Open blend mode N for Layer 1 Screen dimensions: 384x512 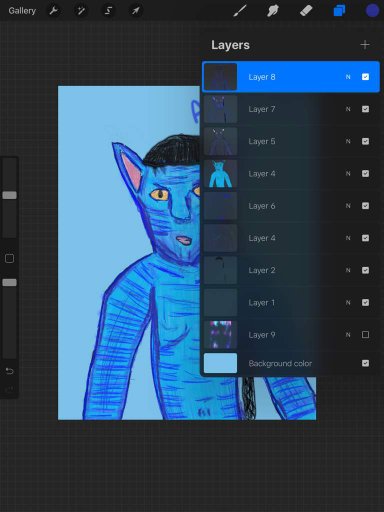coord(348,303)
